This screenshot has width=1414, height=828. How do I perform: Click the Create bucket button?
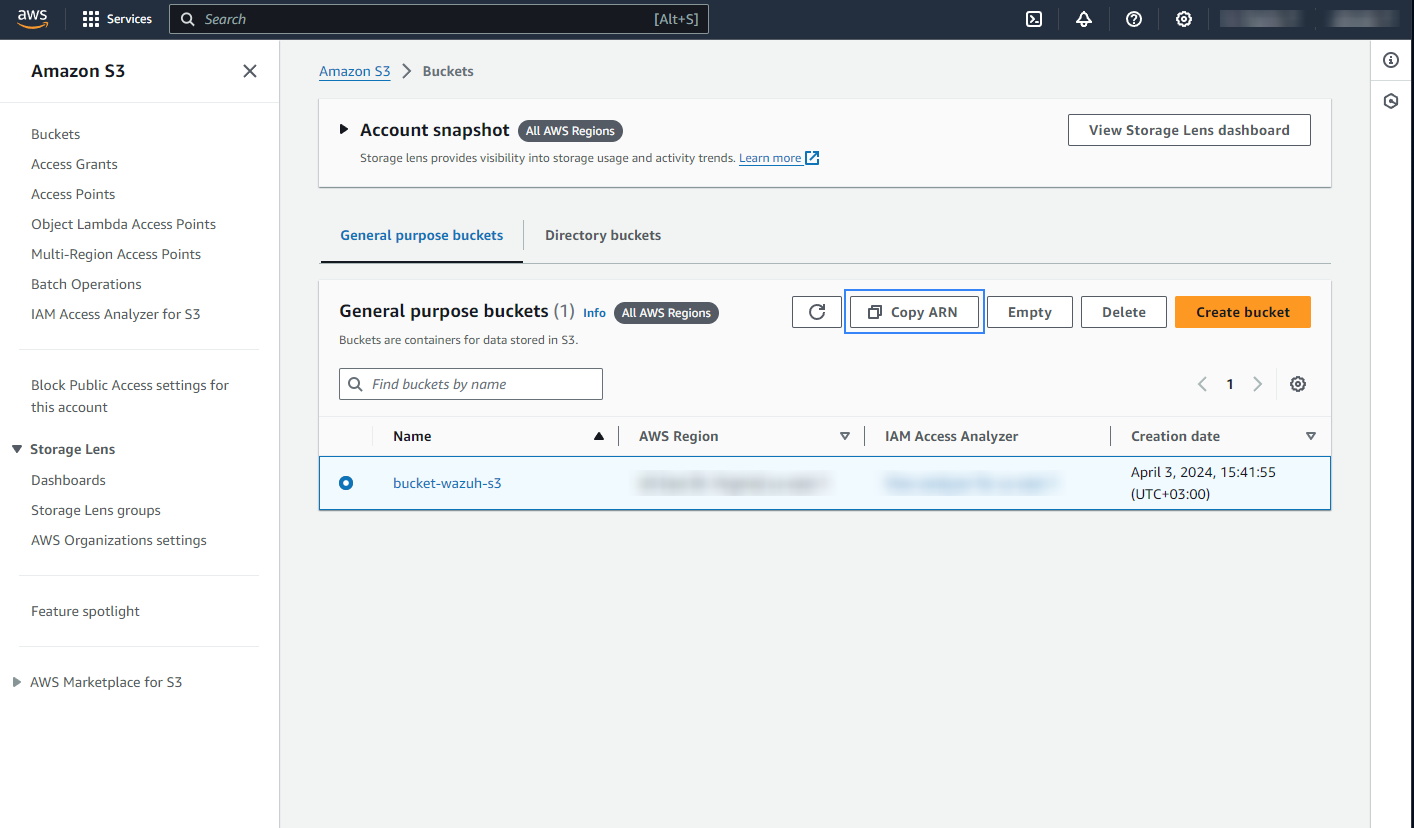(x=1242, y=312)
